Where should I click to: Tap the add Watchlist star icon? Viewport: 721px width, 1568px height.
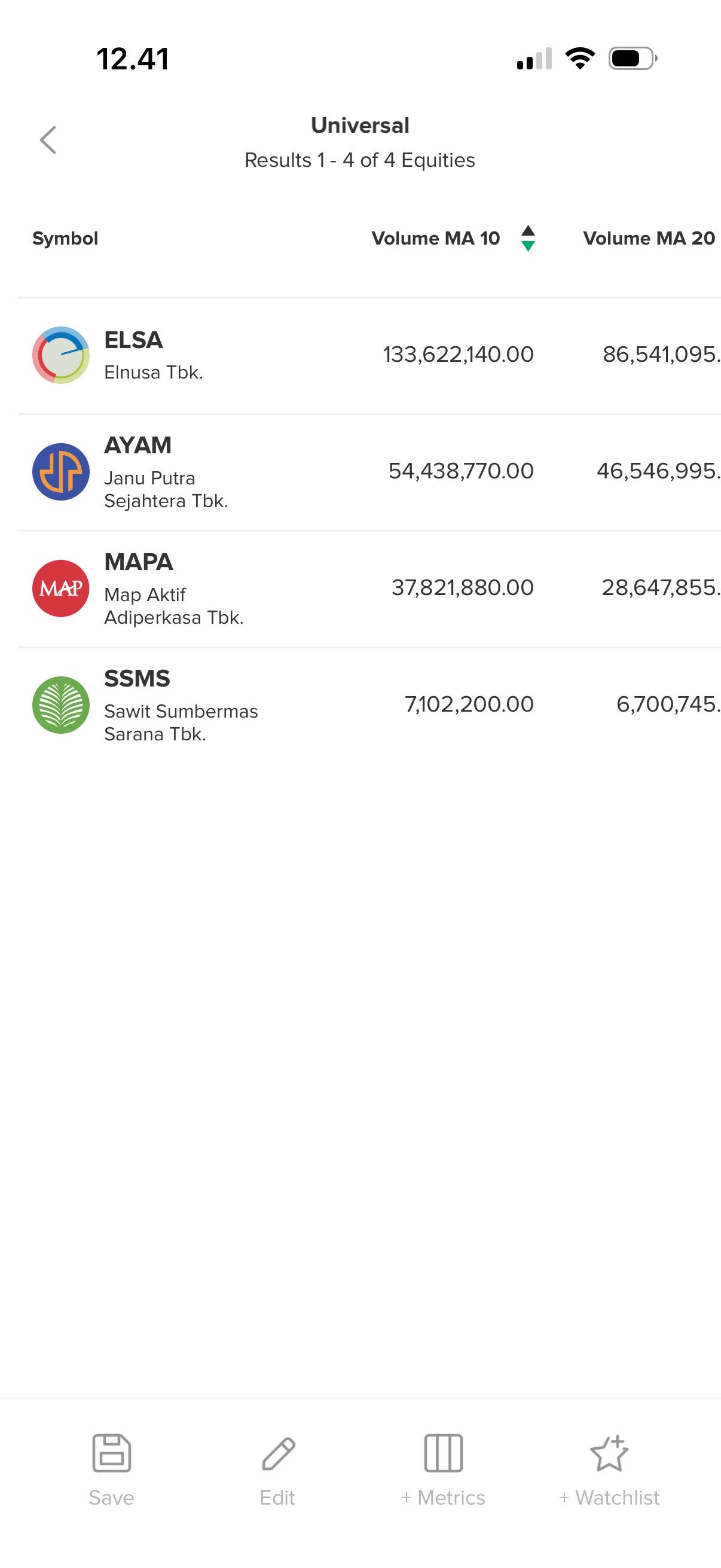pyautogui.click(x=609, y=1453)
